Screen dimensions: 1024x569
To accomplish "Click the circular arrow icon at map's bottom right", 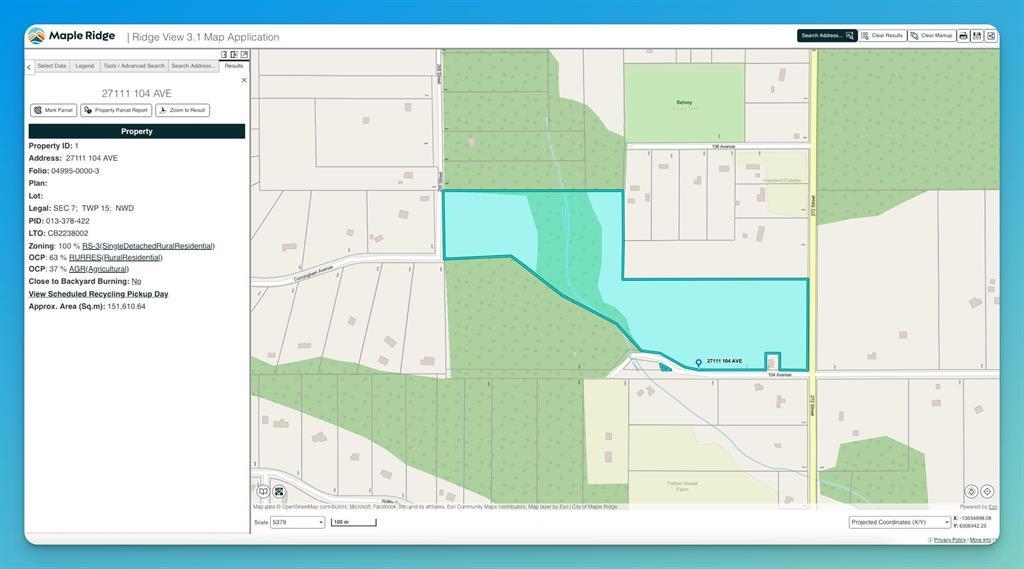I will click(971, 491).
